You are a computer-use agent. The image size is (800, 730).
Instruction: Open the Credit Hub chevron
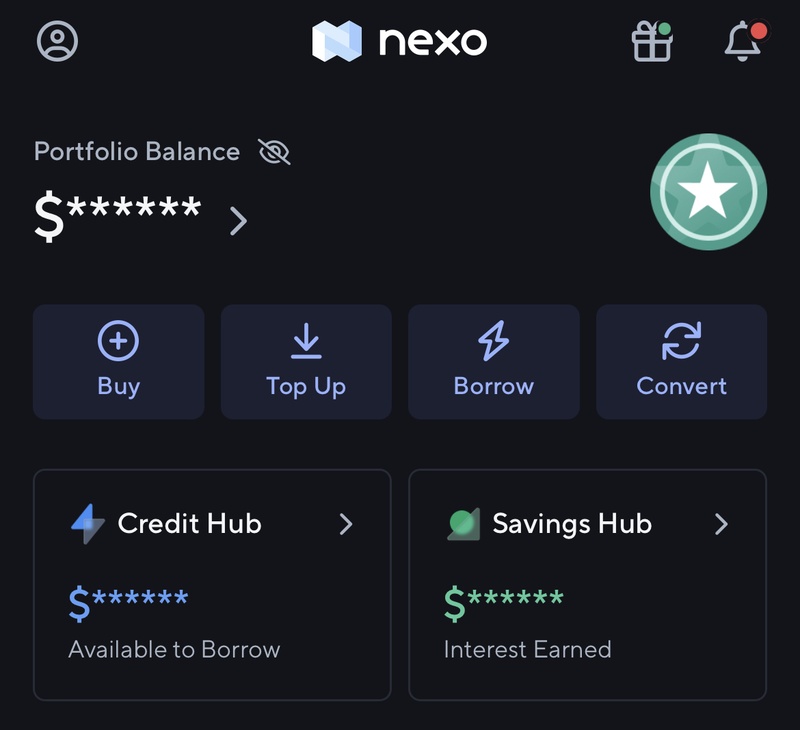point(346,524)
